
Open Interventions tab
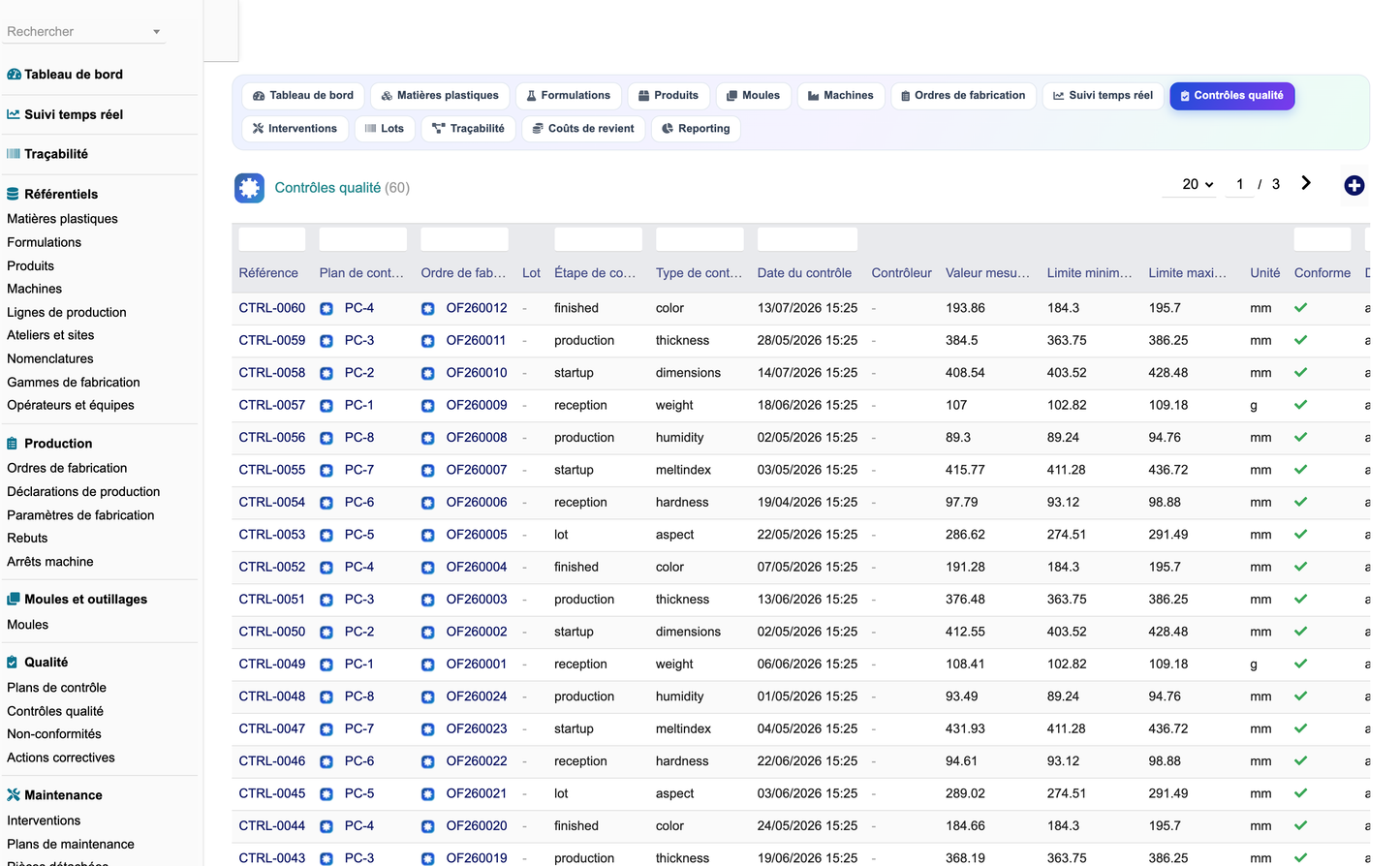295,129
